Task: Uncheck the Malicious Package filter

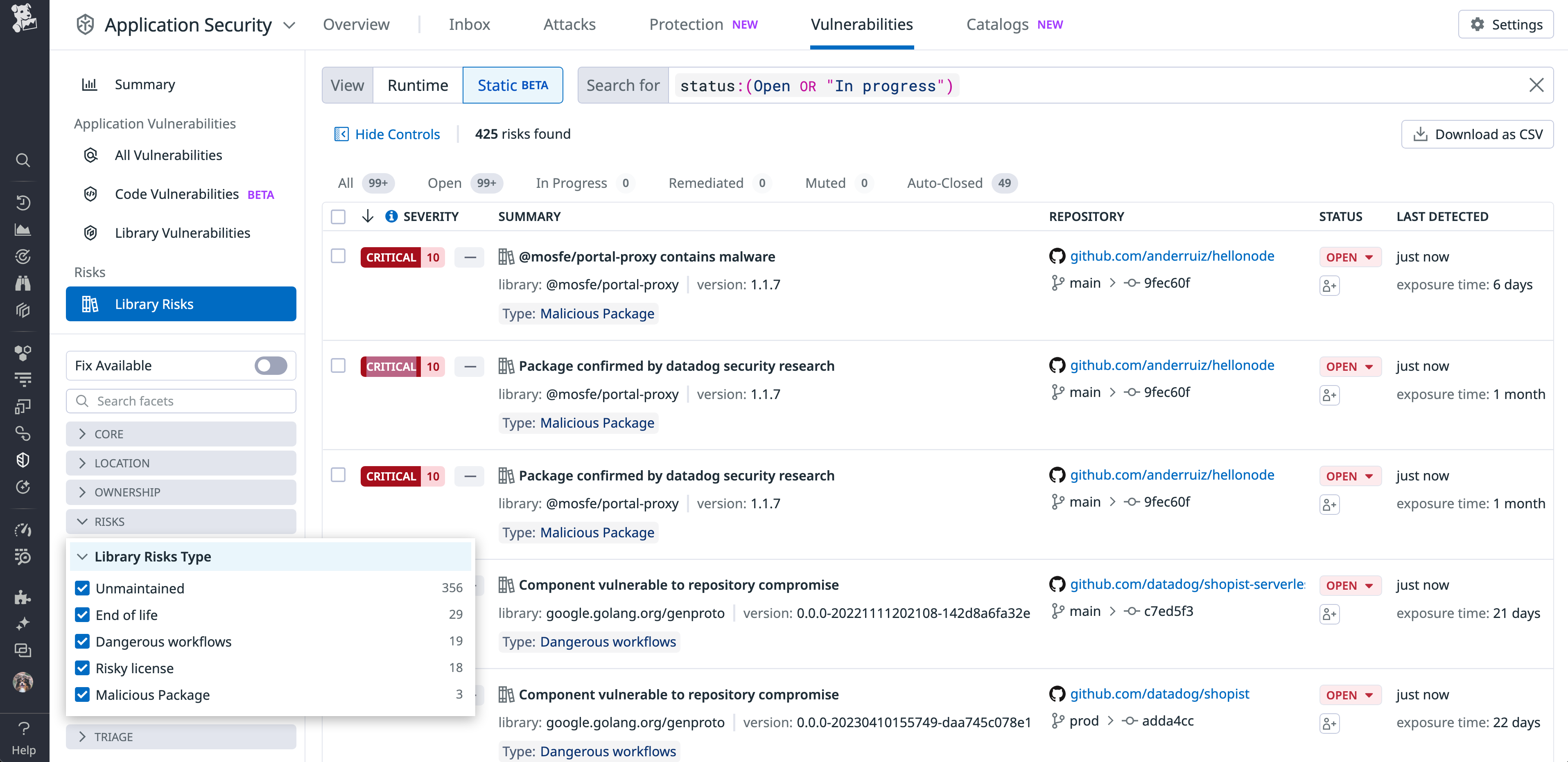Action: pos(83,694)
